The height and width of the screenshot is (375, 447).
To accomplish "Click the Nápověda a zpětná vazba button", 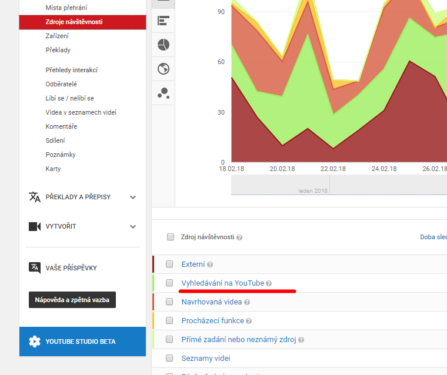I will [72, 300].
